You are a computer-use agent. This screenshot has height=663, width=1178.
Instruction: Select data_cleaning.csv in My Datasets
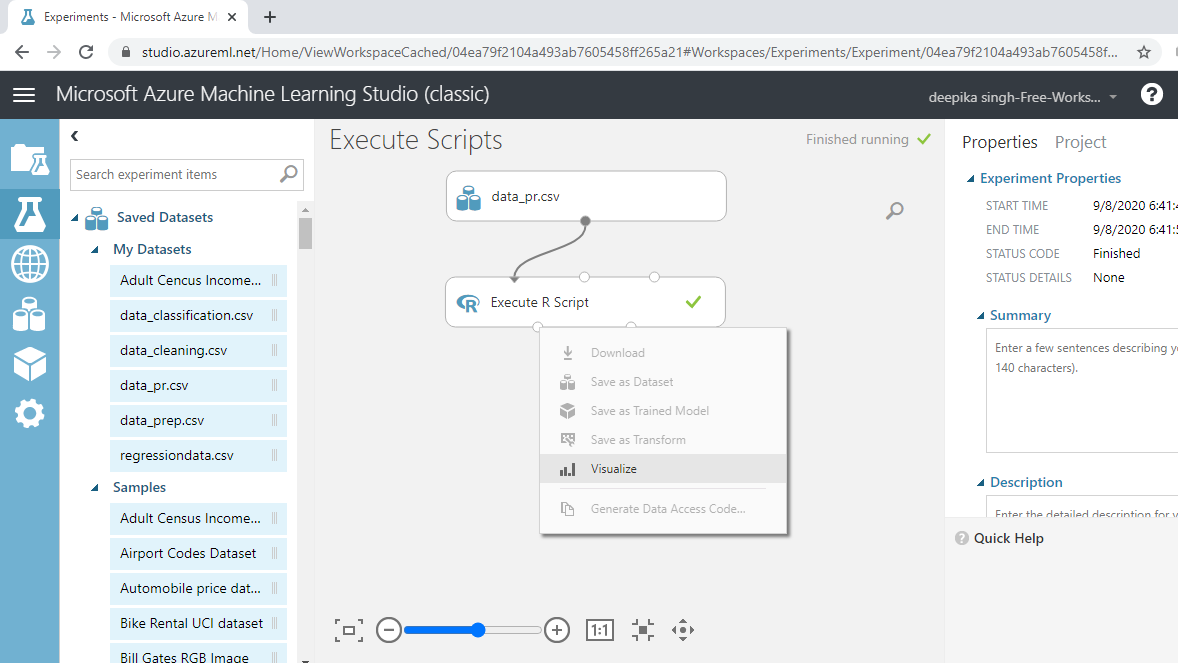(x=198, y=350)
